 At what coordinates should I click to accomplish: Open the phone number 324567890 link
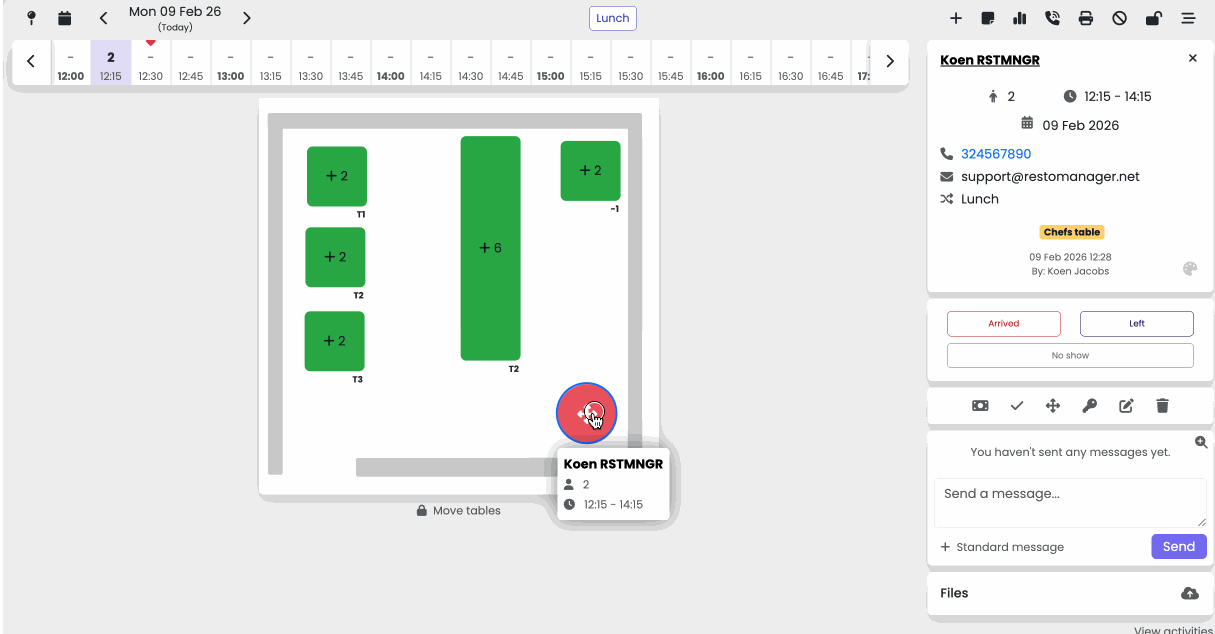tap(996, 154)
